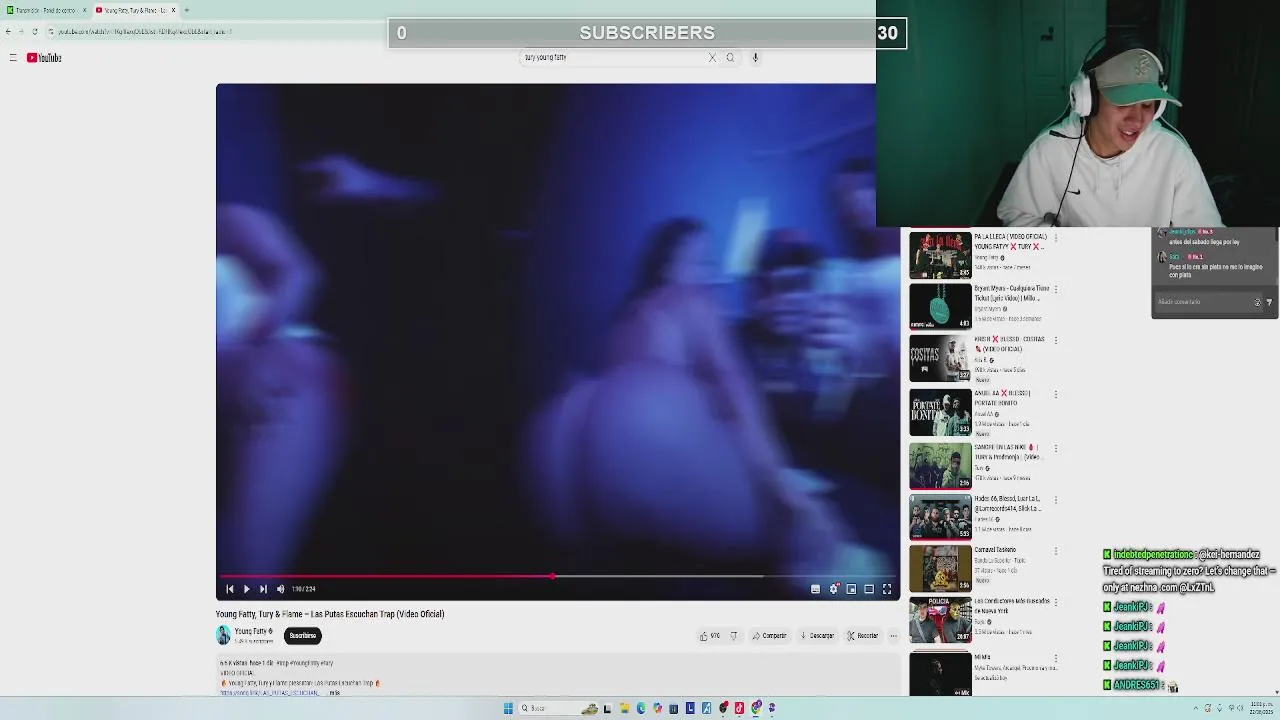The image size is (1280, 720).
Task: Play the paused video
Action: click(x=246, y=589)
